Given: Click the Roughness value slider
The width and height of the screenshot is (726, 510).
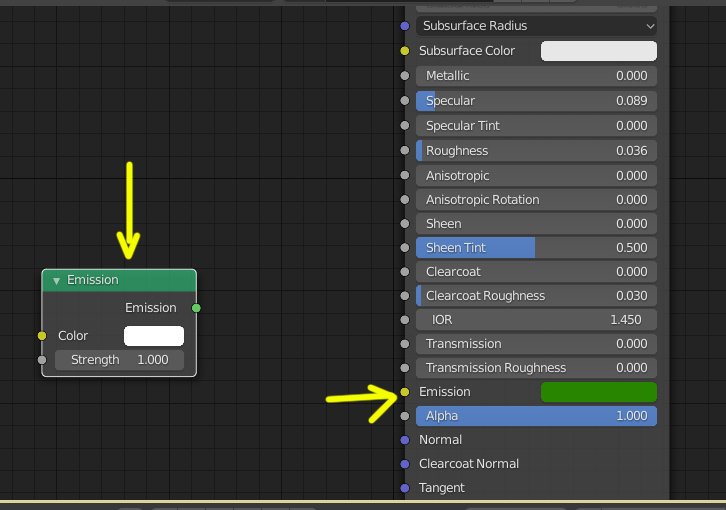Looking at the screenshot, I should [x=536, y=151].
